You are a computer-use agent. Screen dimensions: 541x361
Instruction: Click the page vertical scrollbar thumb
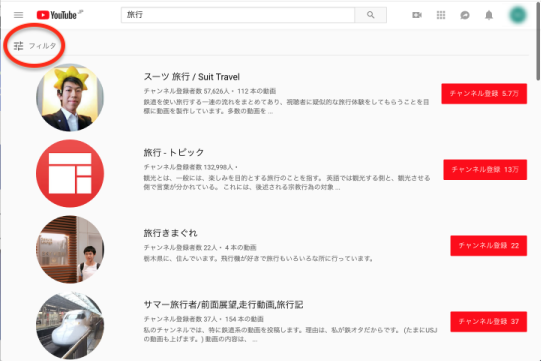click(x=538, y=41)
